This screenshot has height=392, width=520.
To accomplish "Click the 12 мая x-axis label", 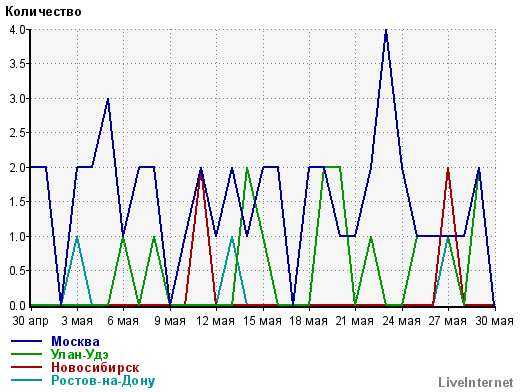I will pyautogui.click(x=215, y=321).
